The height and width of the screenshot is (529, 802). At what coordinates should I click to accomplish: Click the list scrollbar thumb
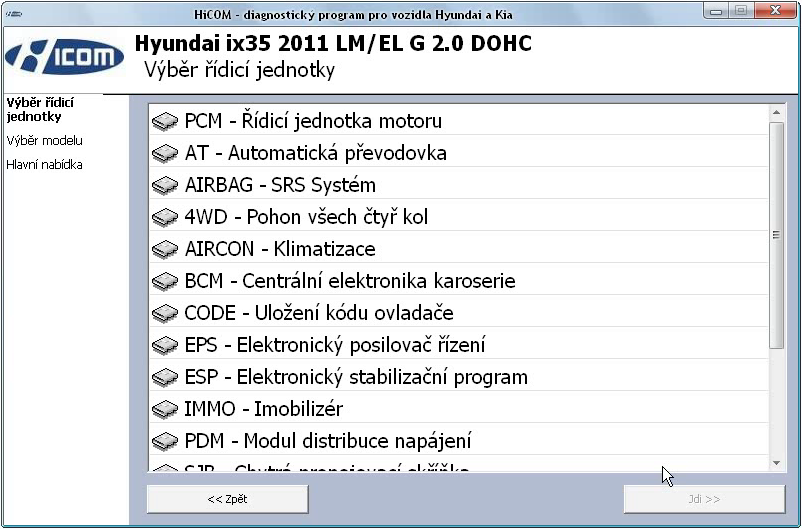click(776, 235)
